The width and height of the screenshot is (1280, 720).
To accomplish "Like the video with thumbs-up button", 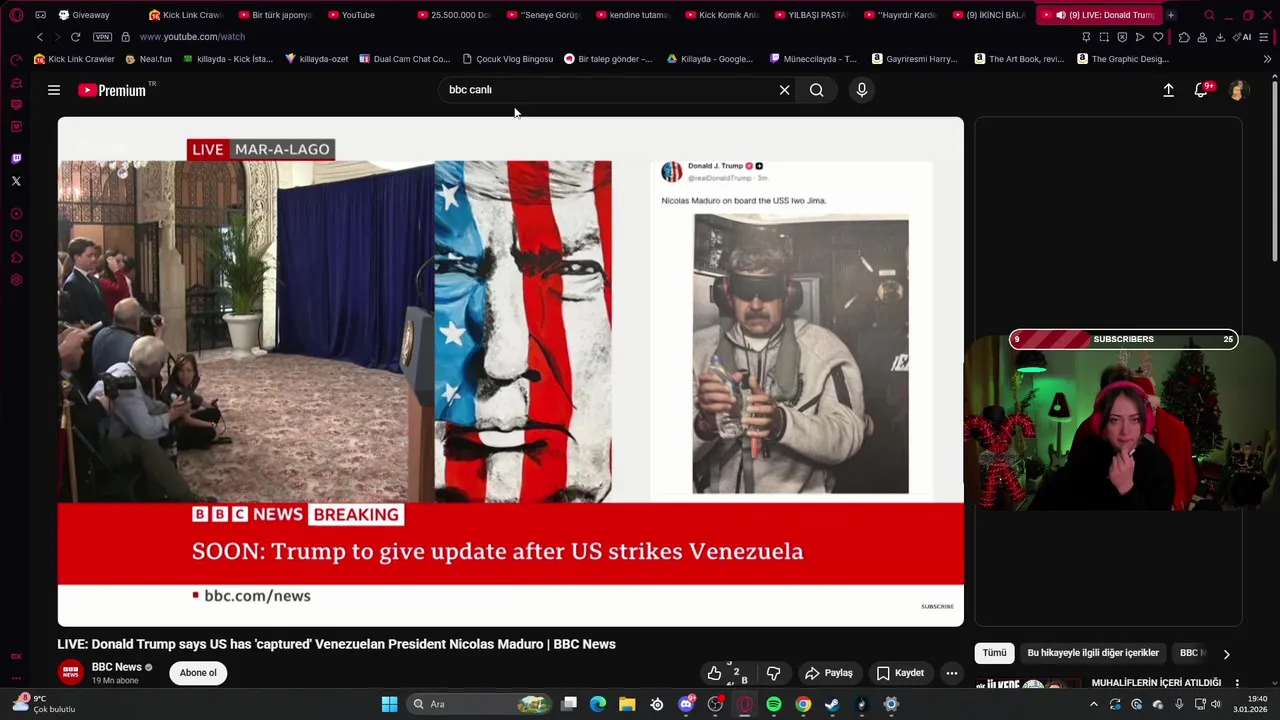I will point(714,673).
